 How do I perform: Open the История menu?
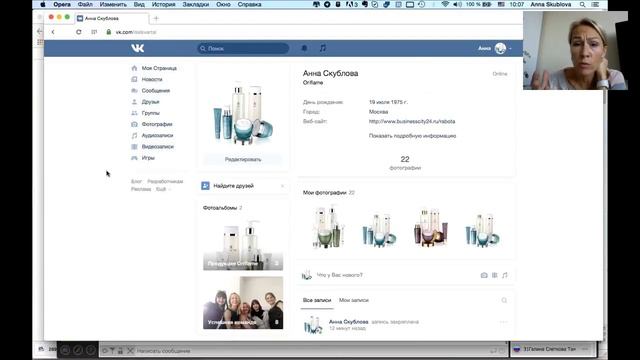click(163, 4)
